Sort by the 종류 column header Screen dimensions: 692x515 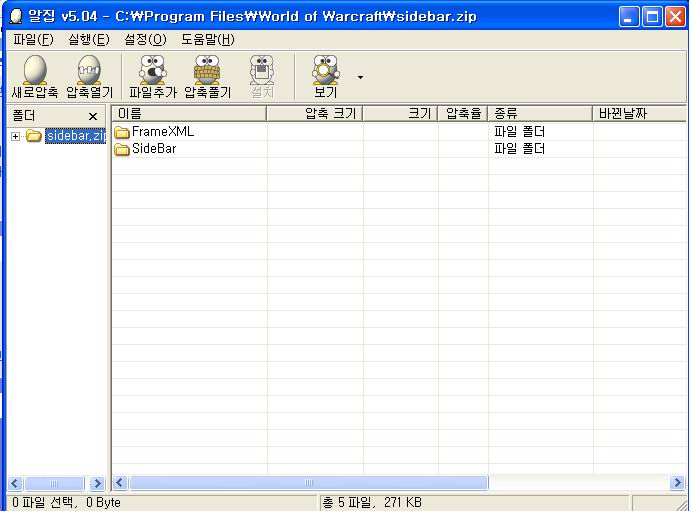(540, 114)
